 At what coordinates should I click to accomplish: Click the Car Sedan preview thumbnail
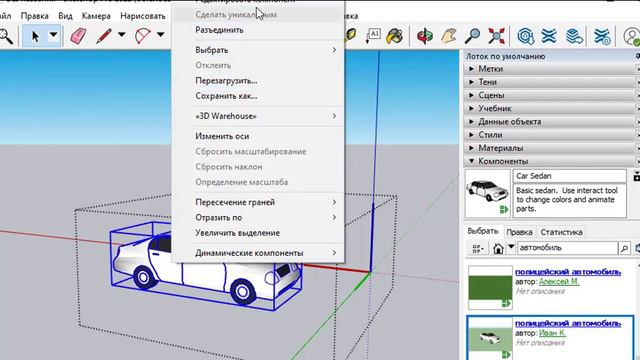pos(488,193)
